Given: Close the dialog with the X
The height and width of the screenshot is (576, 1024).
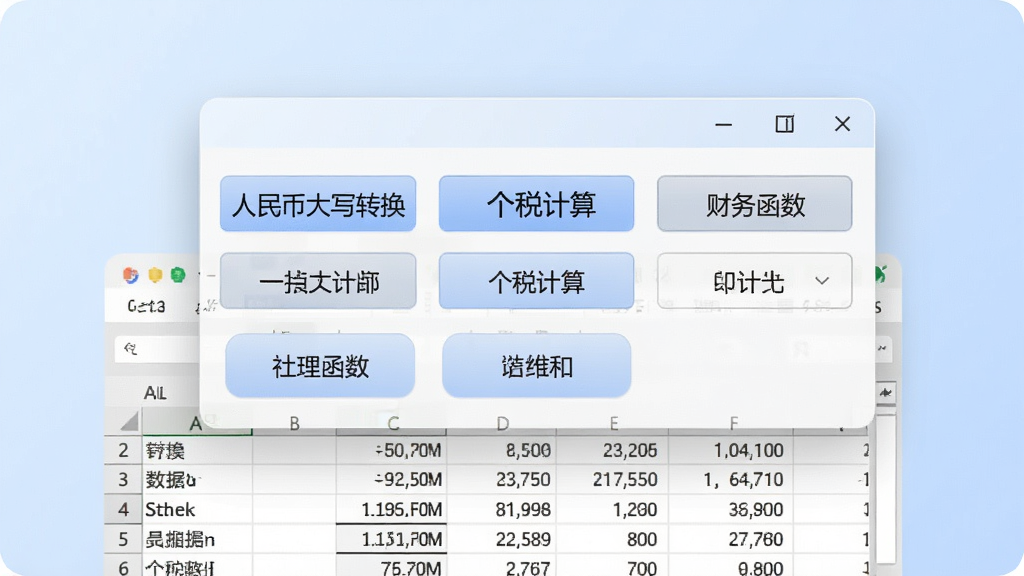Looking at the screenshot, I should point(842,124).
